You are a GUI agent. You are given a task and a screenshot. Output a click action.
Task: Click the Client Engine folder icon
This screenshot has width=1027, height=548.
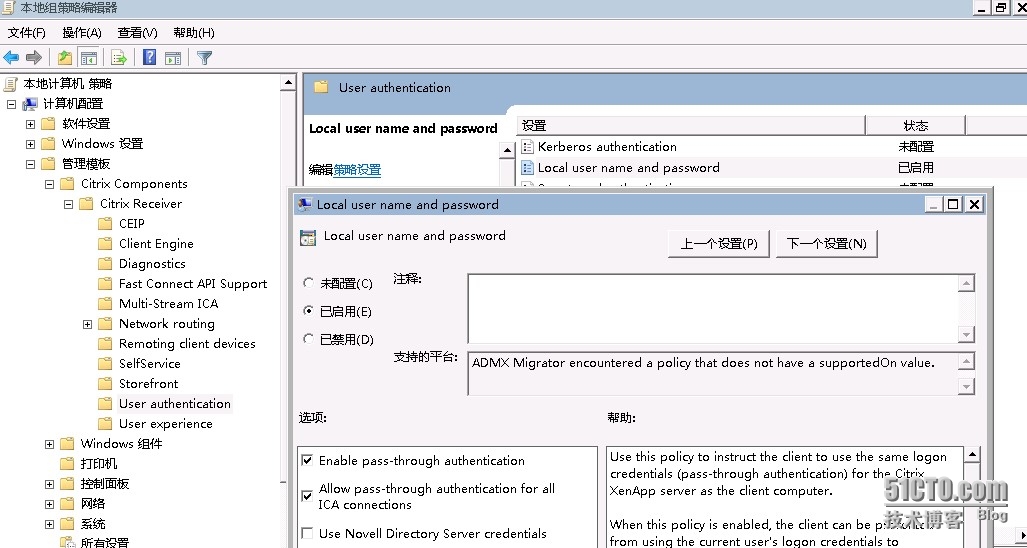point(105,244)
